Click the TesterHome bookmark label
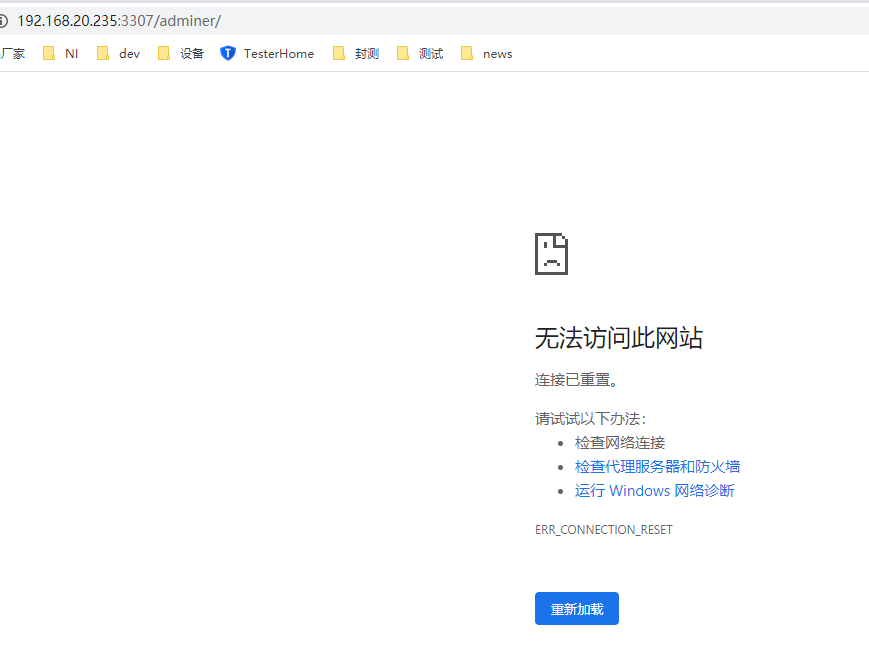The width and height of the screenshot is (869, 647). tap(278, 54)
